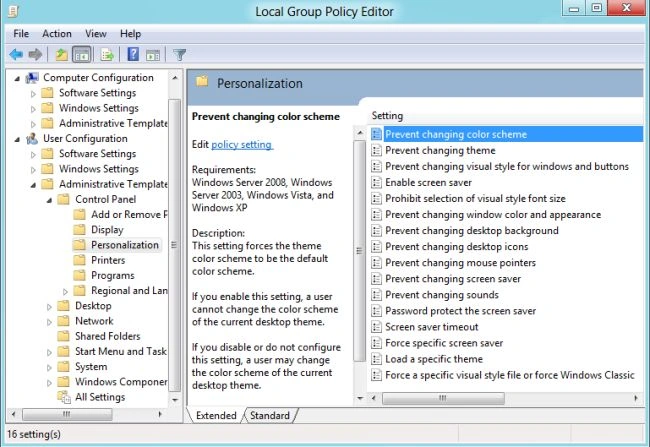
Task: Click the User Configuration node icon
Action: (x=32, y=138)
